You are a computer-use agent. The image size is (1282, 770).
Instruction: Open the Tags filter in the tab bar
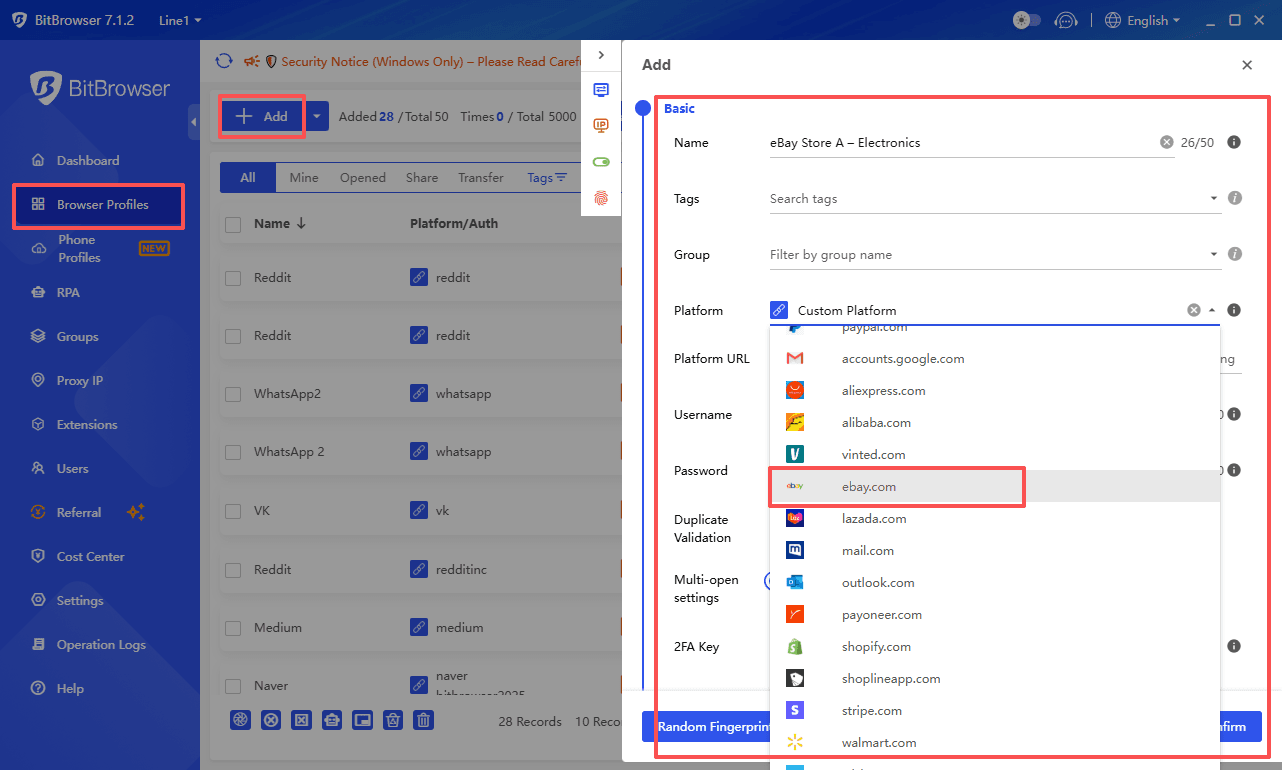point(547,178)
